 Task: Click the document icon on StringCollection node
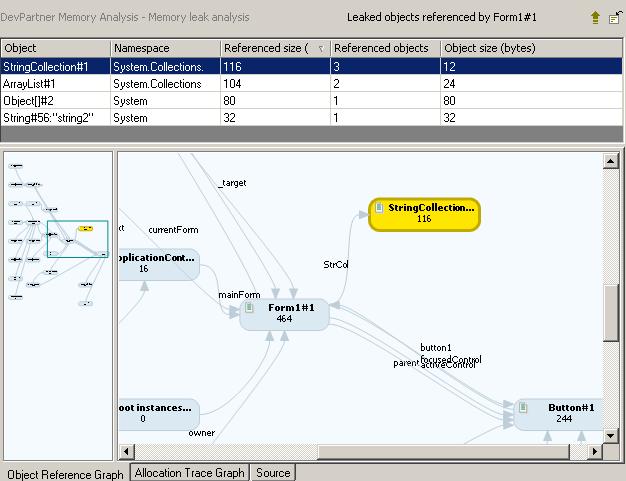[x=379, y=207]
